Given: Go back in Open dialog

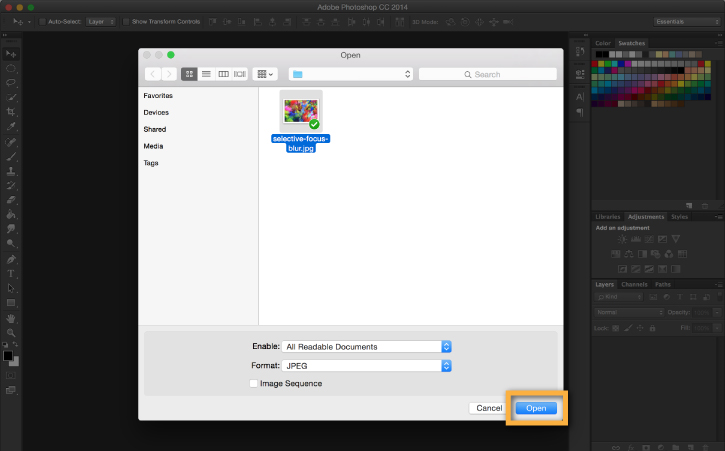Looking at the screenshot, I should pos(153,74).
